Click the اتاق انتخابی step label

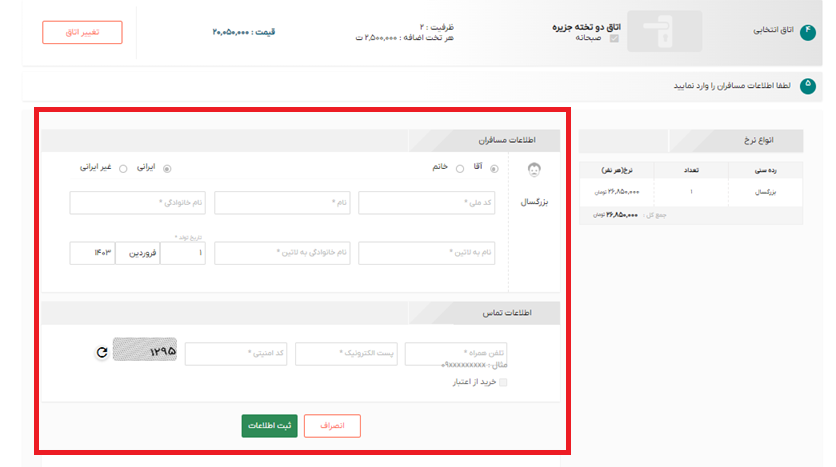click(773, 30)
